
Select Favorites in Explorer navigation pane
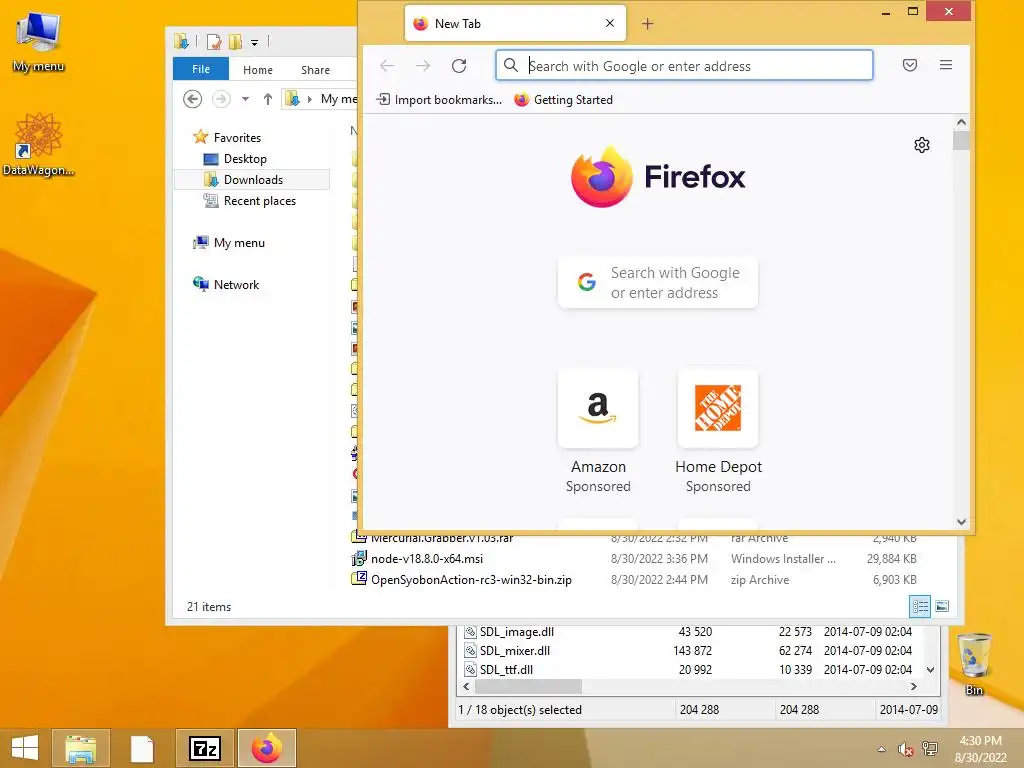click(227, 137)
